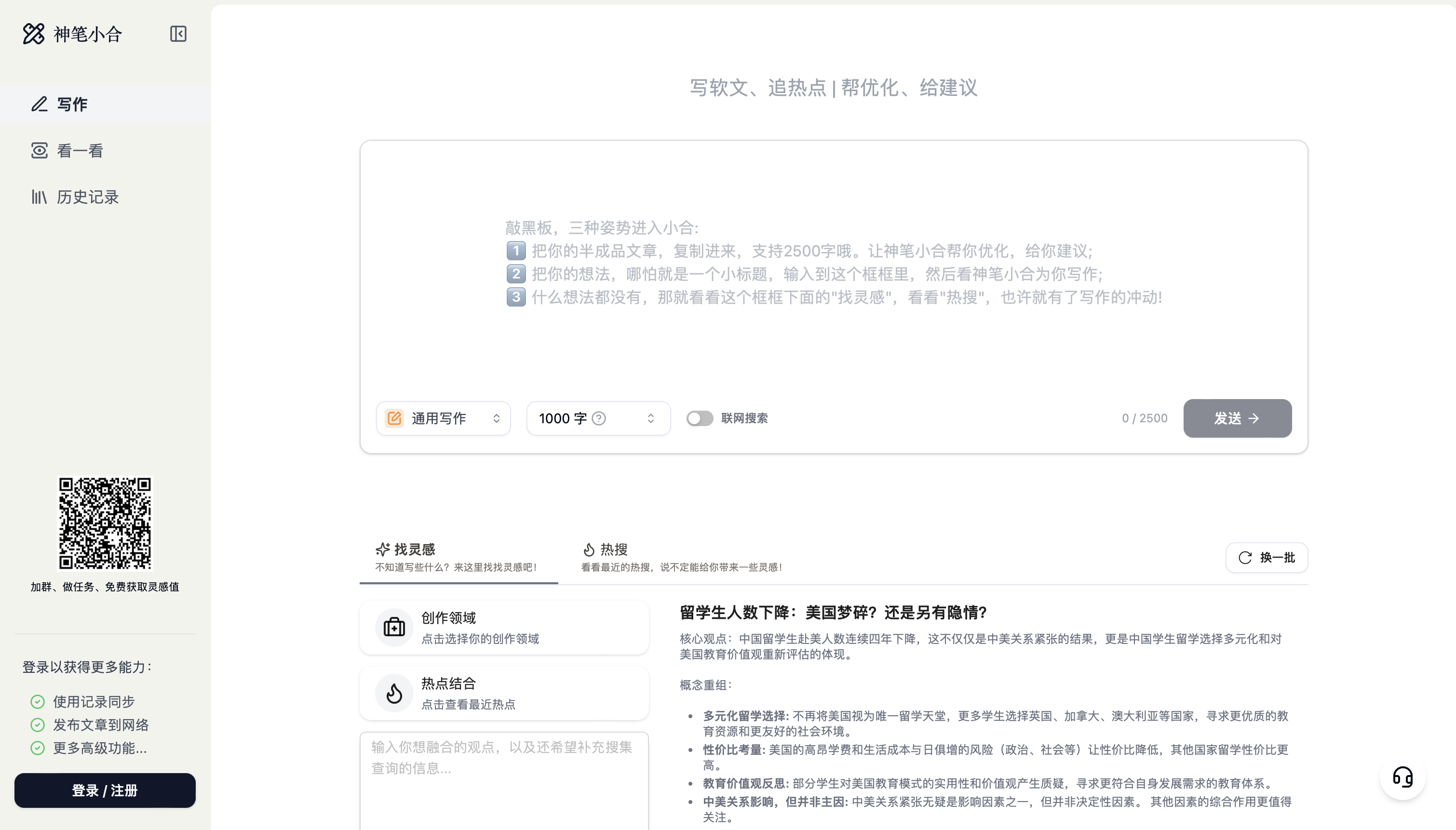Click the heading 写软文、追热点 | 帮优化、给建议
Screen dimensions: 1456x830
click(x=834, y=87)
